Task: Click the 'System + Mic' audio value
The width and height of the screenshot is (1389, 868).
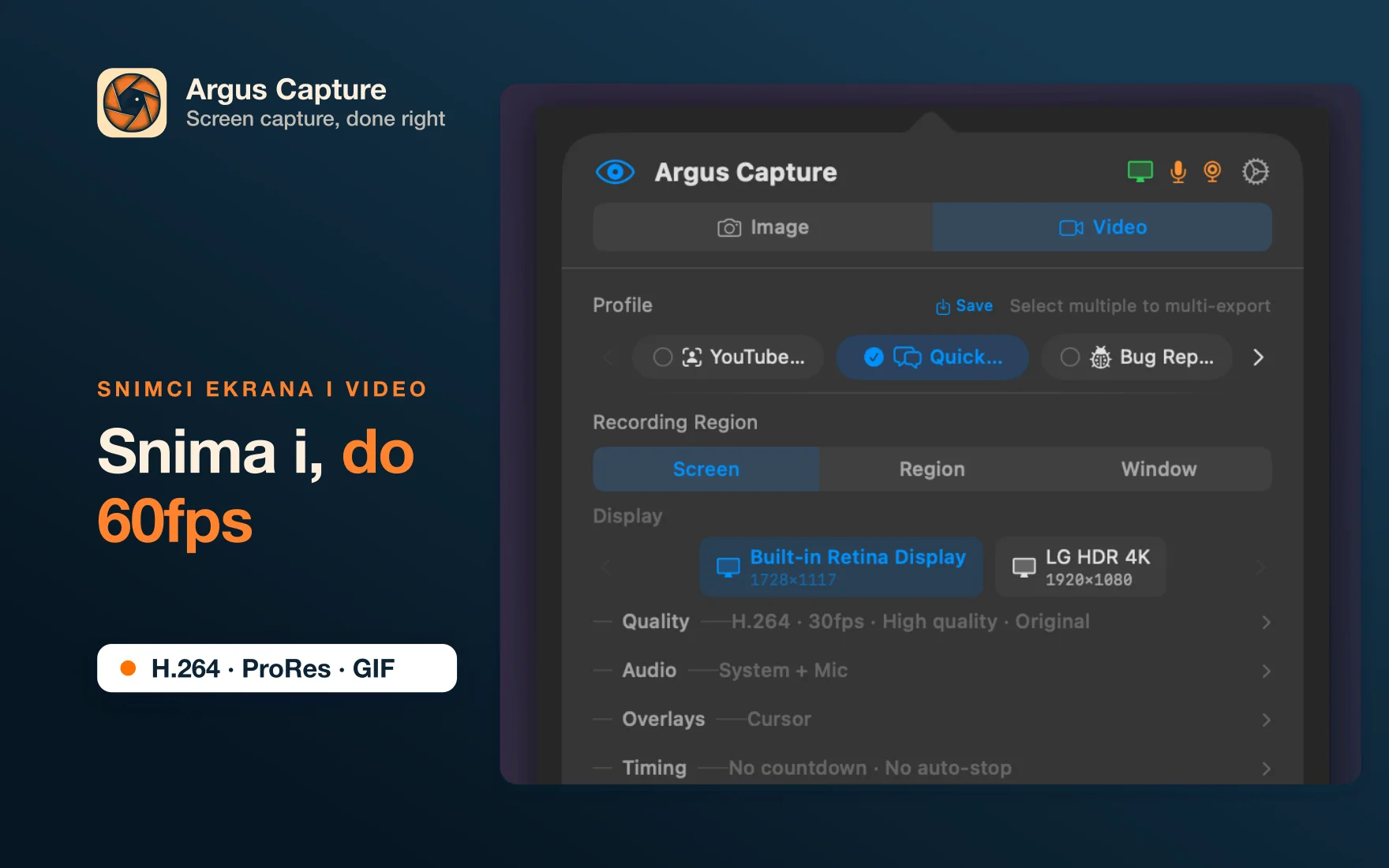Action: (783, 671)
